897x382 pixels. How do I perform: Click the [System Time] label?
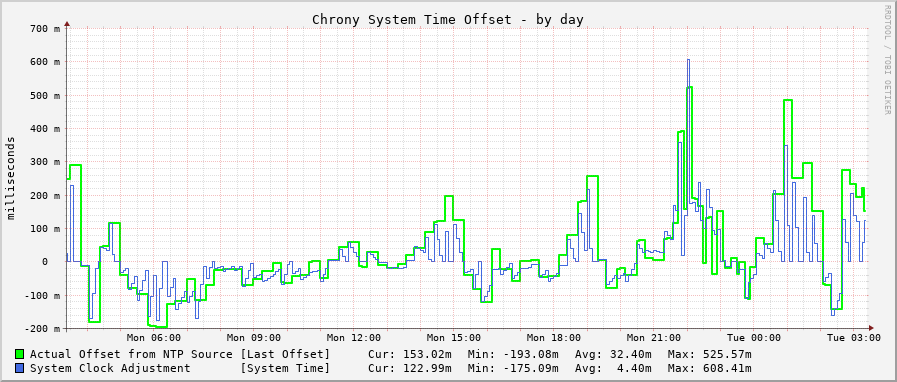(285, 368)
